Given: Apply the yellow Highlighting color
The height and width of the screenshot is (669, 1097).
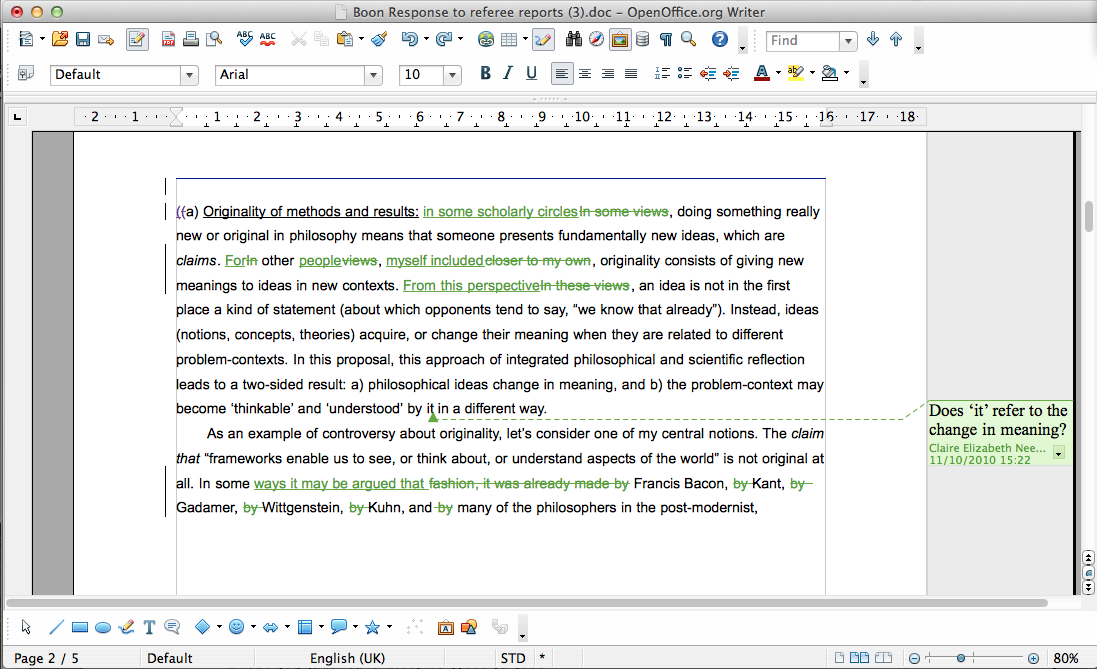Looking at the screenshot, I should [795, 73].
